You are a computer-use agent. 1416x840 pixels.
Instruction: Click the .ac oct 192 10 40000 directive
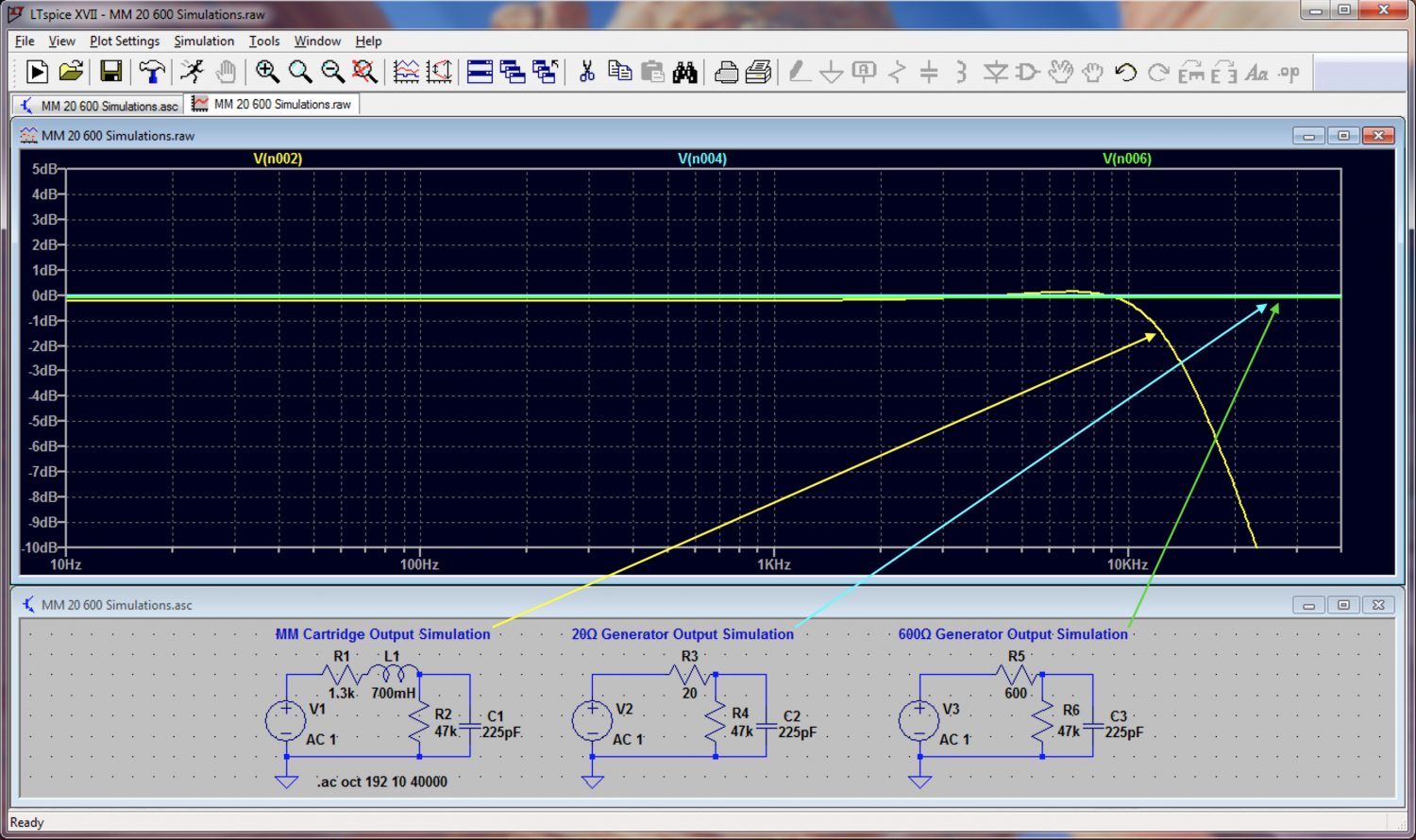coord(381,781)
